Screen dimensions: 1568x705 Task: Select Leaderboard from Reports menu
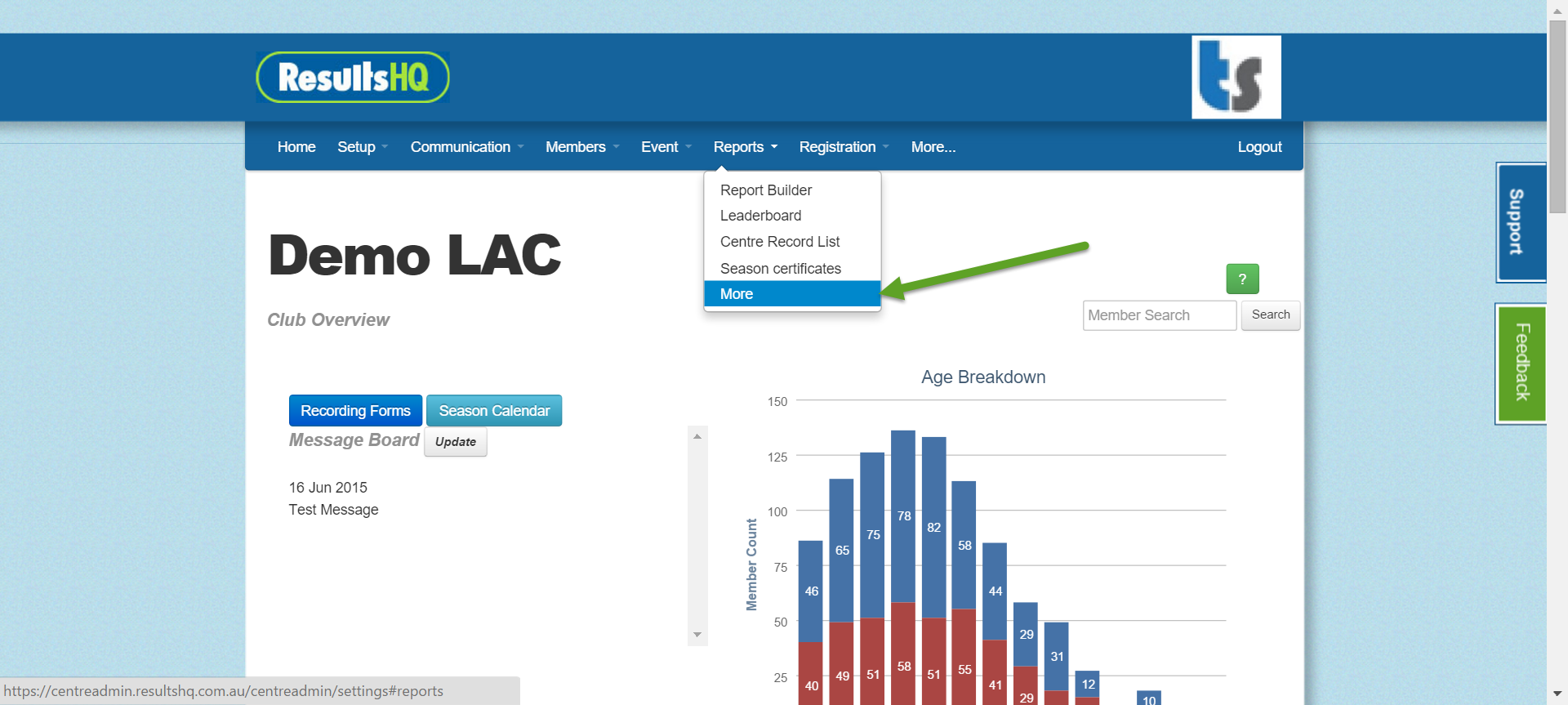[x=792, y=216]
